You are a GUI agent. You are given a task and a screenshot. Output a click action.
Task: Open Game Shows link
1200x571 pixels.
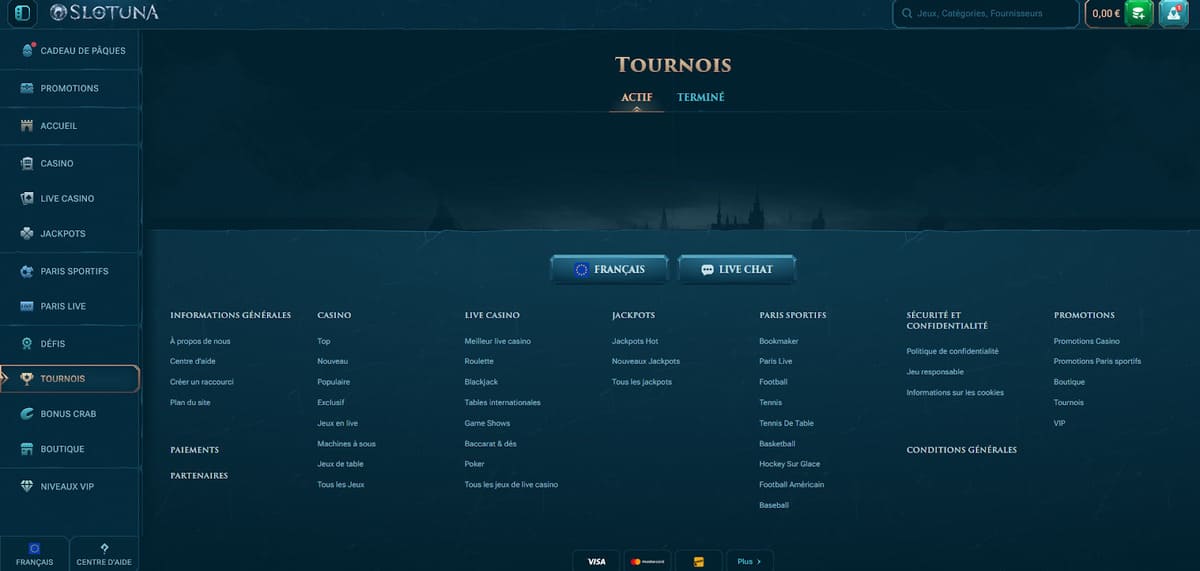[487, 423]
